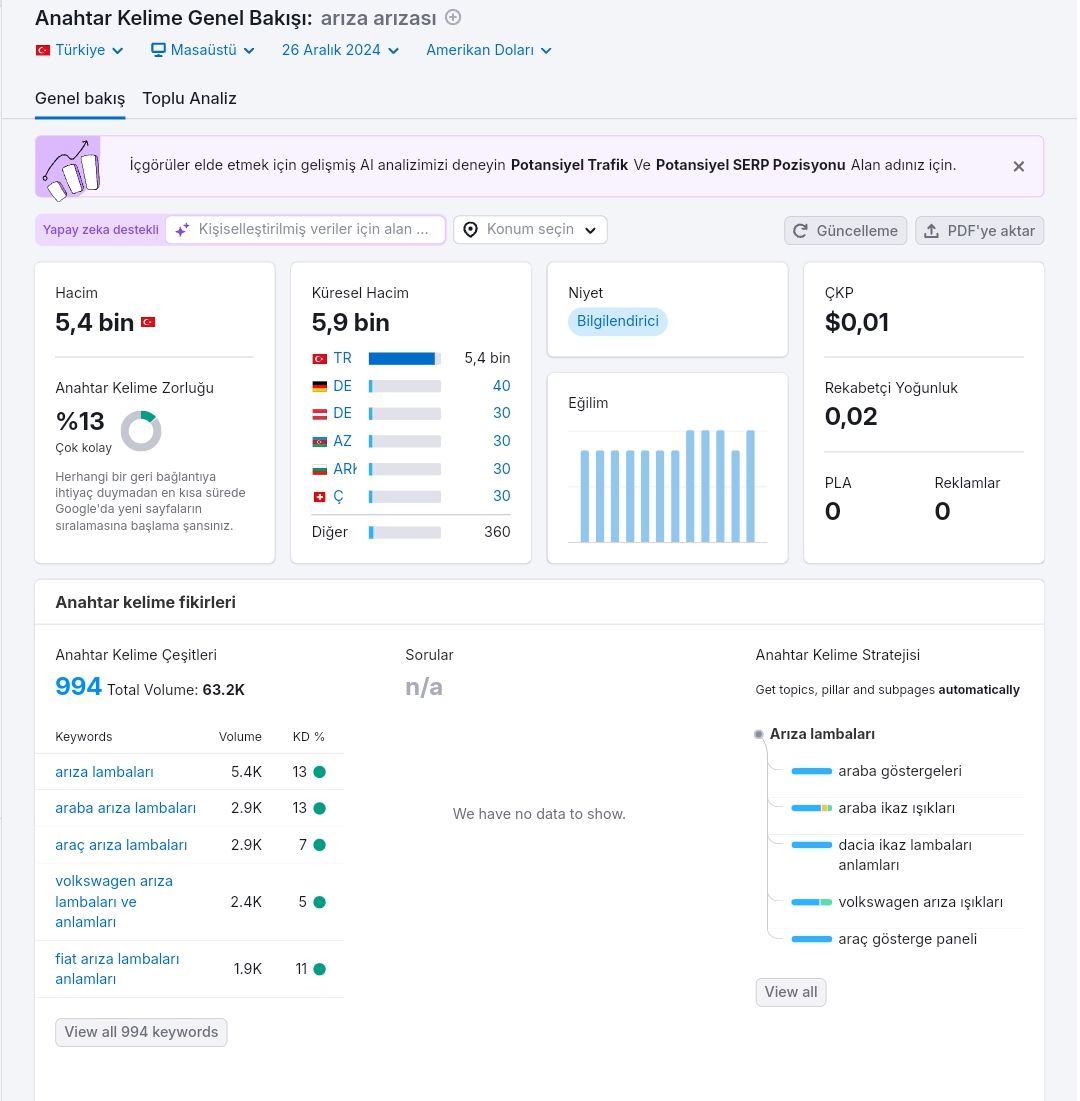Open the Türkiye country dropdown

[80, 51]
